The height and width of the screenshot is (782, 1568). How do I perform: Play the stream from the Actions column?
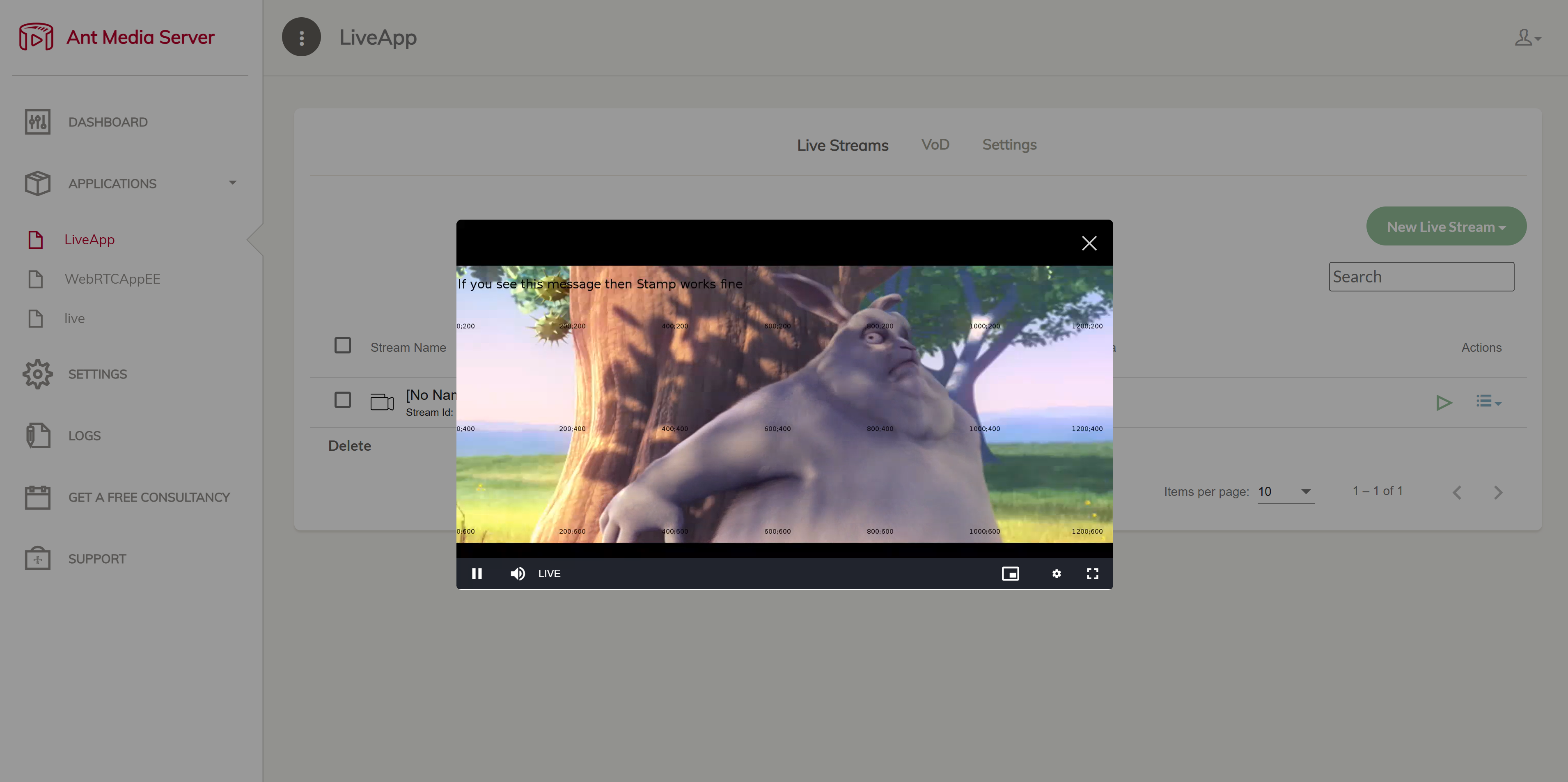pyautogui.click(x=1444, y=402)
